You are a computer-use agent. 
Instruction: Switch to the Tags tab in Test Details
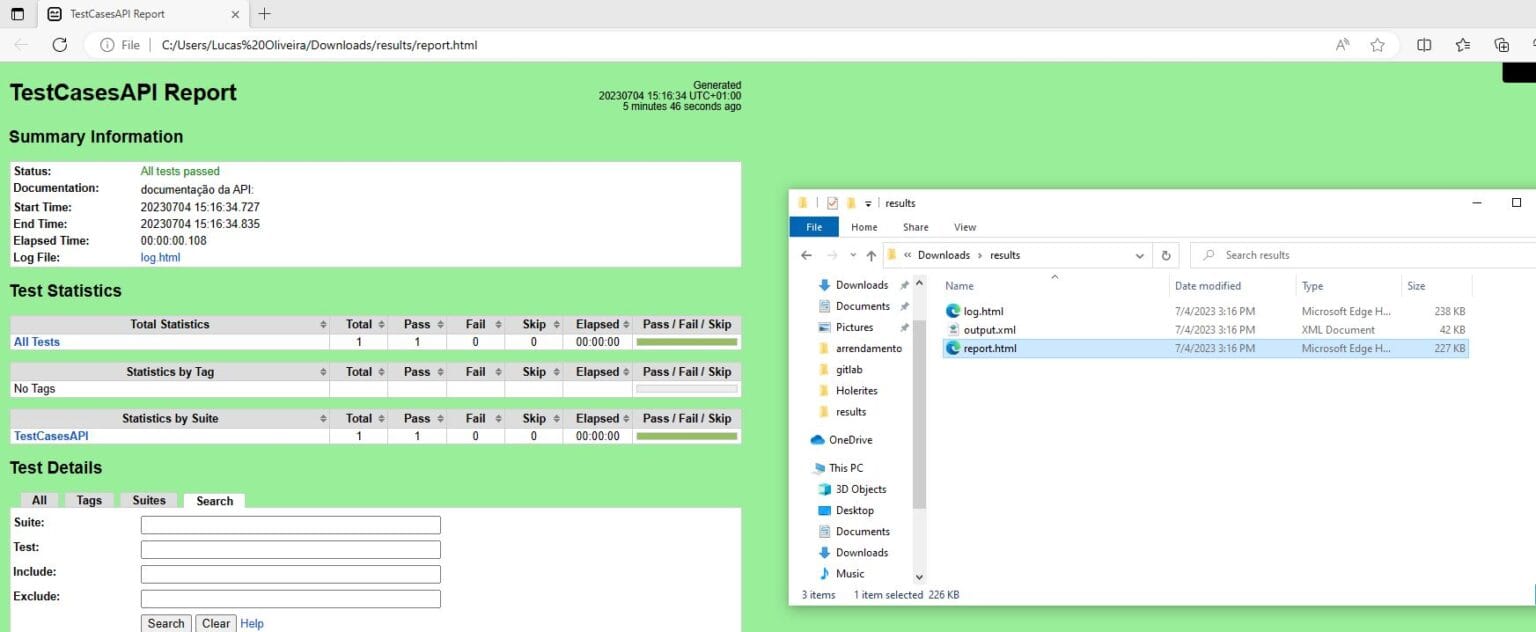[x=89, y=500]
